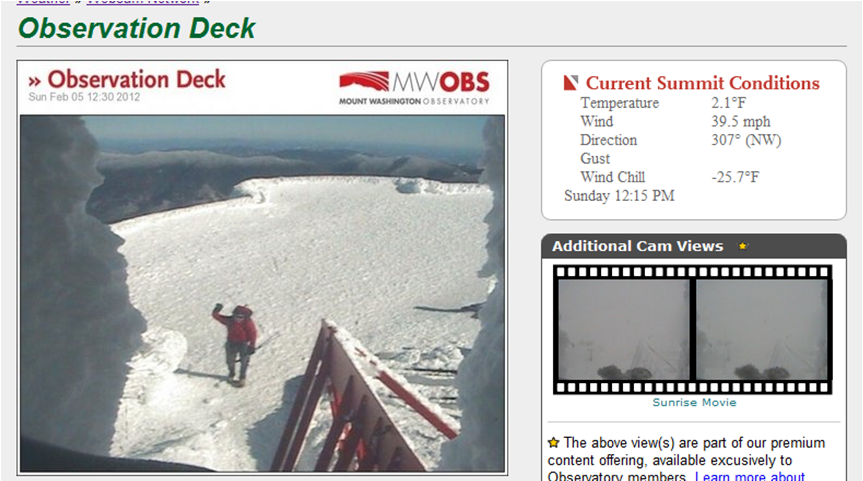Select the 2.1°F temperature reading
Image resolution: width=863 pixels, height=481 pixels.
[x=728, y=103]
